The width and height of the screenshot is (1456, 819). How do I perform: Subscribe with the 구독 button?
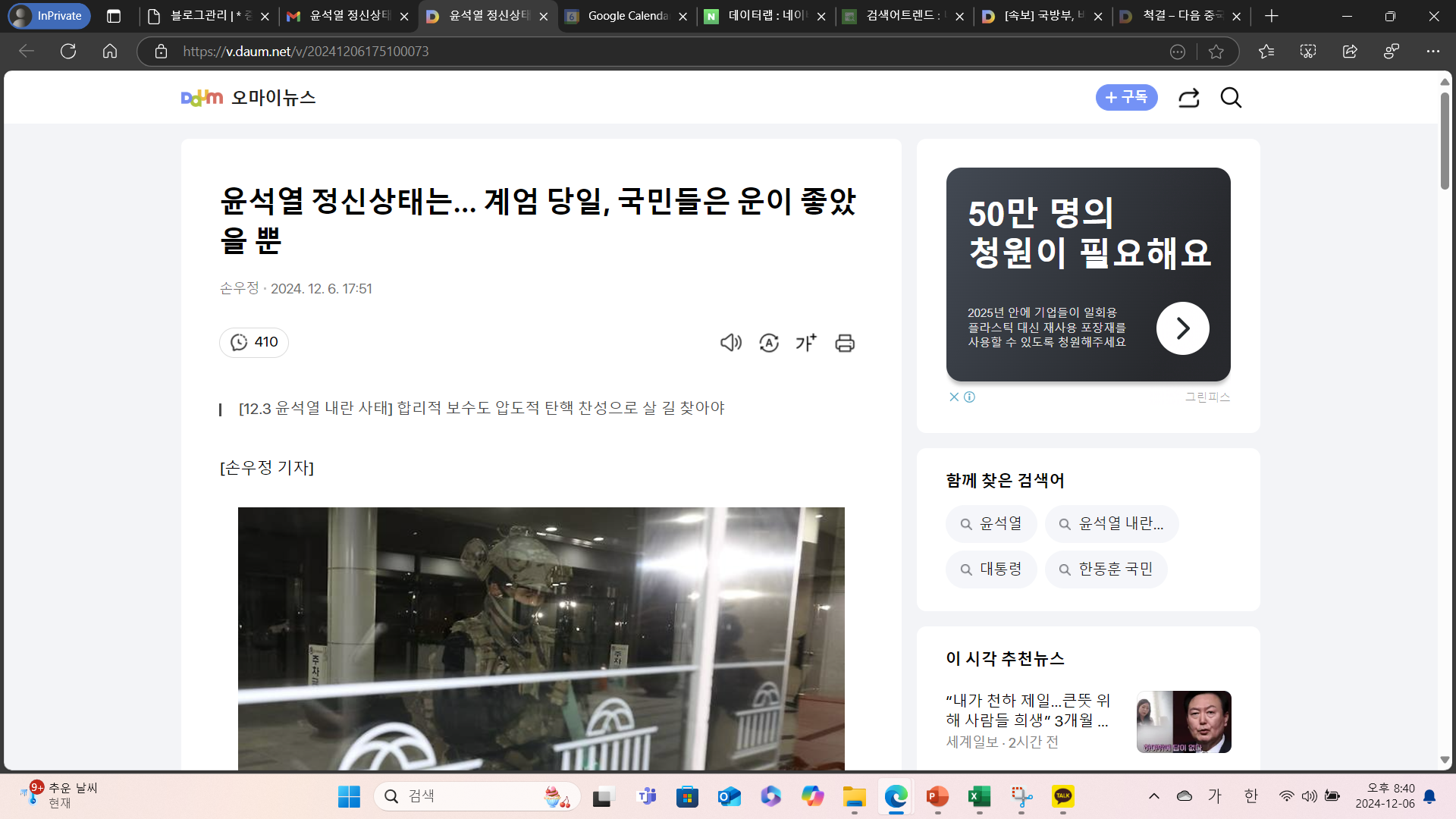pos(1126,98)
